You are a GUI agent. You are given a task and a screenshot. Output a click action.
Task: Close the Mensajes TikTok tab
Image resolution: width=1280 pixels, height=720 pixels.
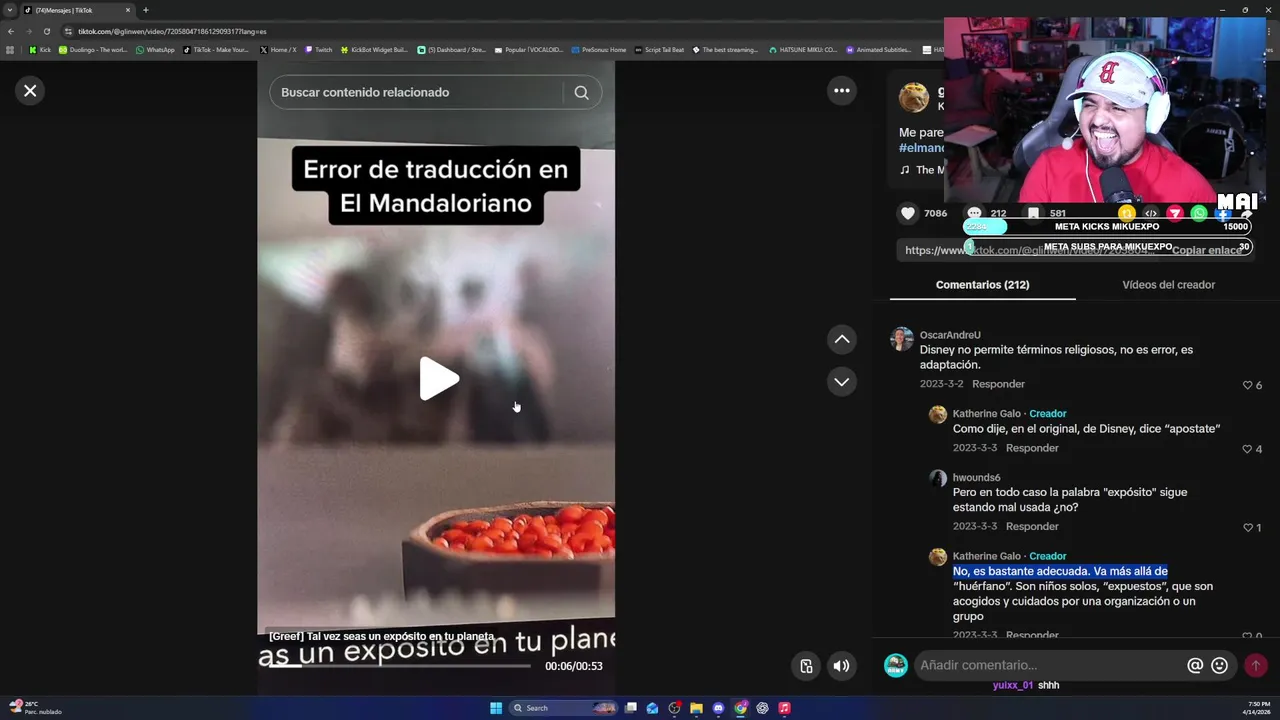pyautogui.click(x=128, y=10)
